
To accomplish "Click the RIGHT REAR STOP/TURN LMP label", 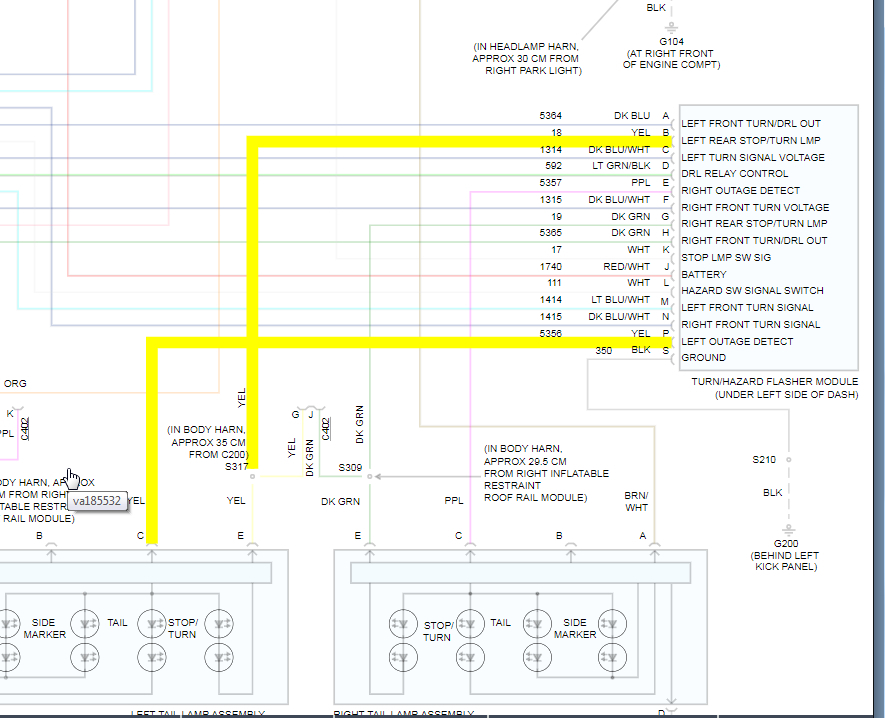I will (x=754, y=224).
